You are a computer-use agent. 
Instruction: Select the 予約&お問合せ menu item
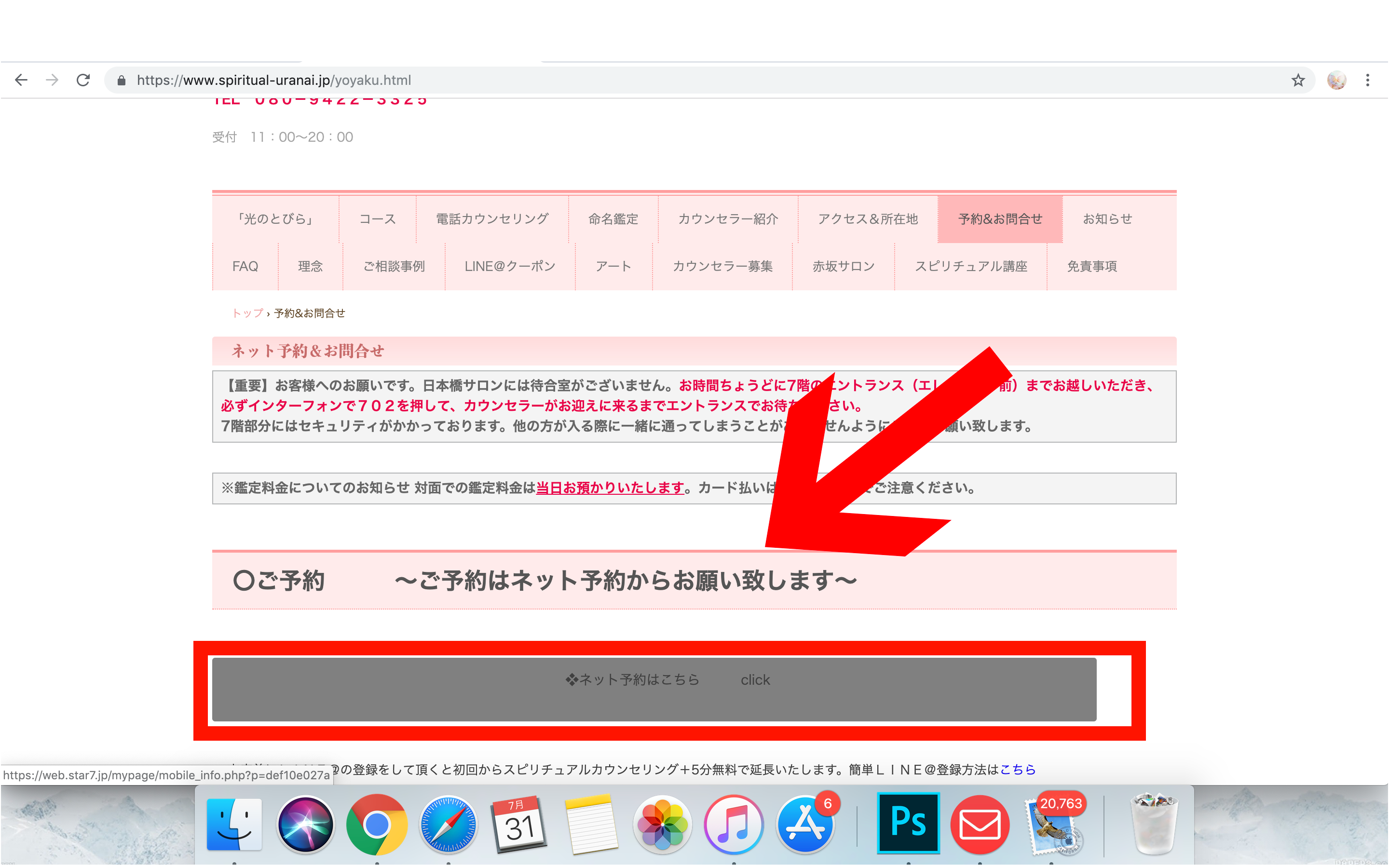tap(1000, 219)
